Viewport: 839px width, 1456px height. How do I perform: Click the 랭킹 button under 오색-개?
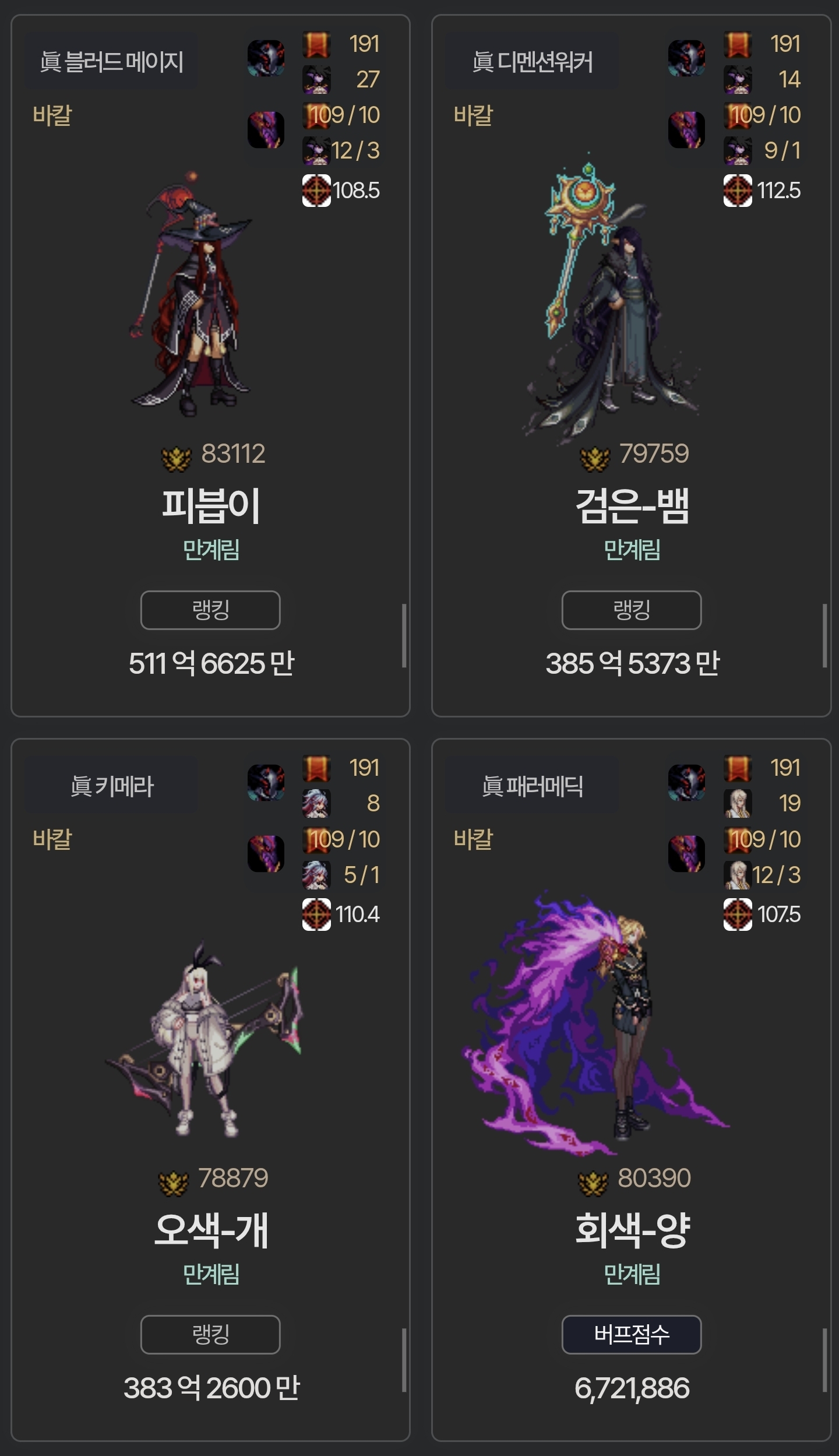(x=210, y=1334)
